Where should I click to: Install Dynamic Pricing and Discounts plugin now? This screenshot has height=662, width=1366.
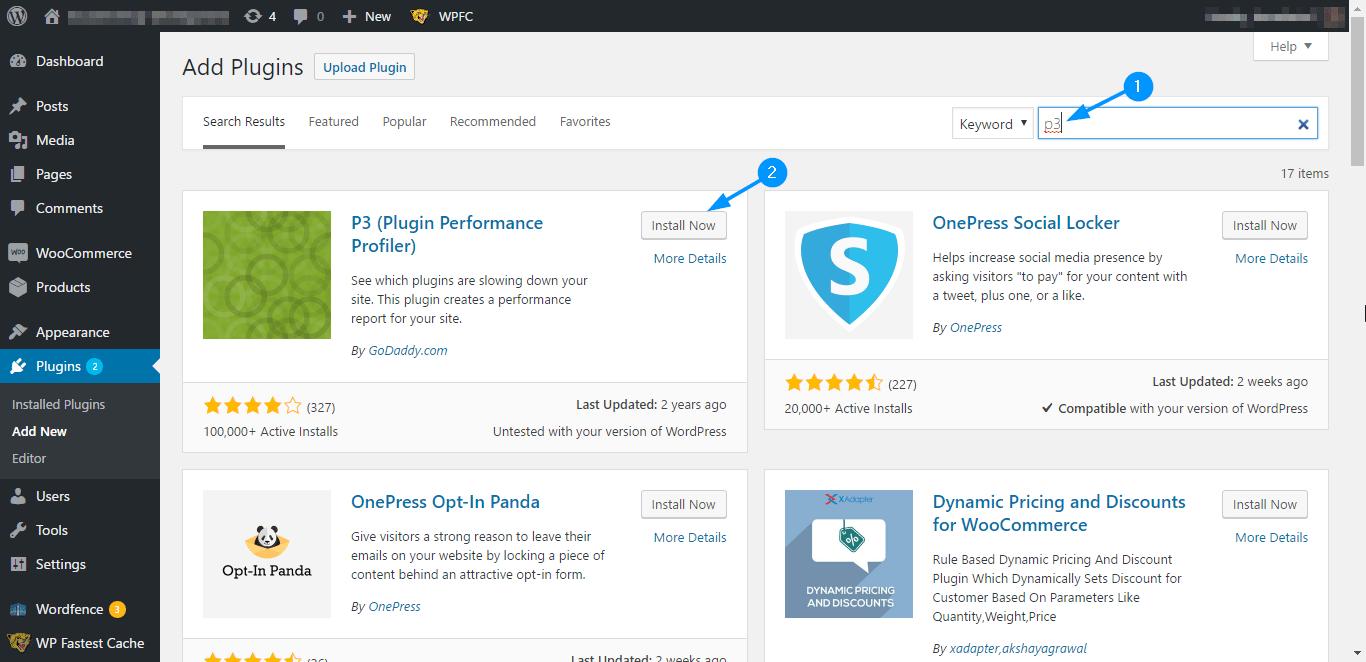coord(1265,504)
